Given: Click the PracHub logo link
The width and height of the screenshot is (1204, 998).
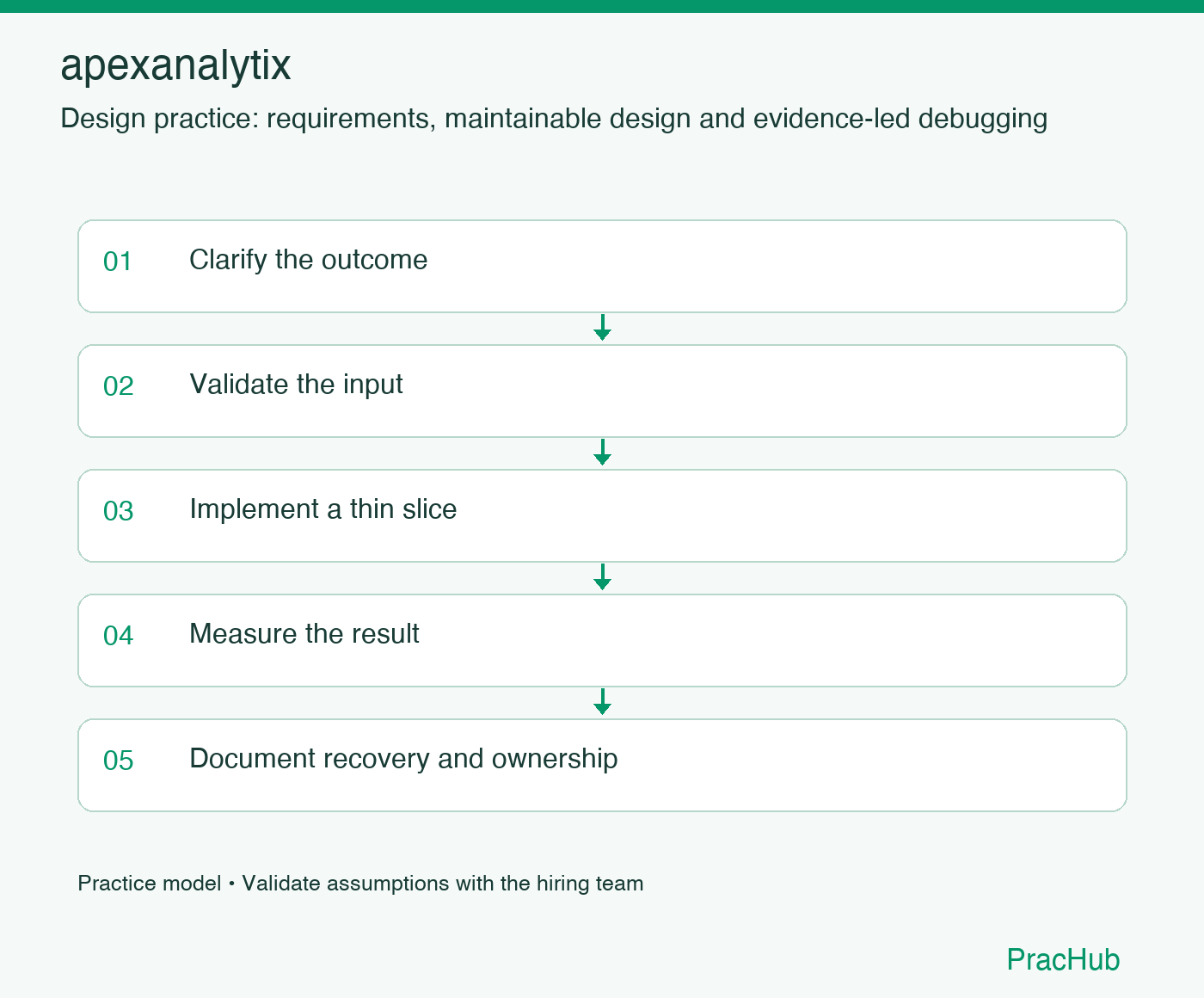Looking at the screenshot, I should point(1063,959).
